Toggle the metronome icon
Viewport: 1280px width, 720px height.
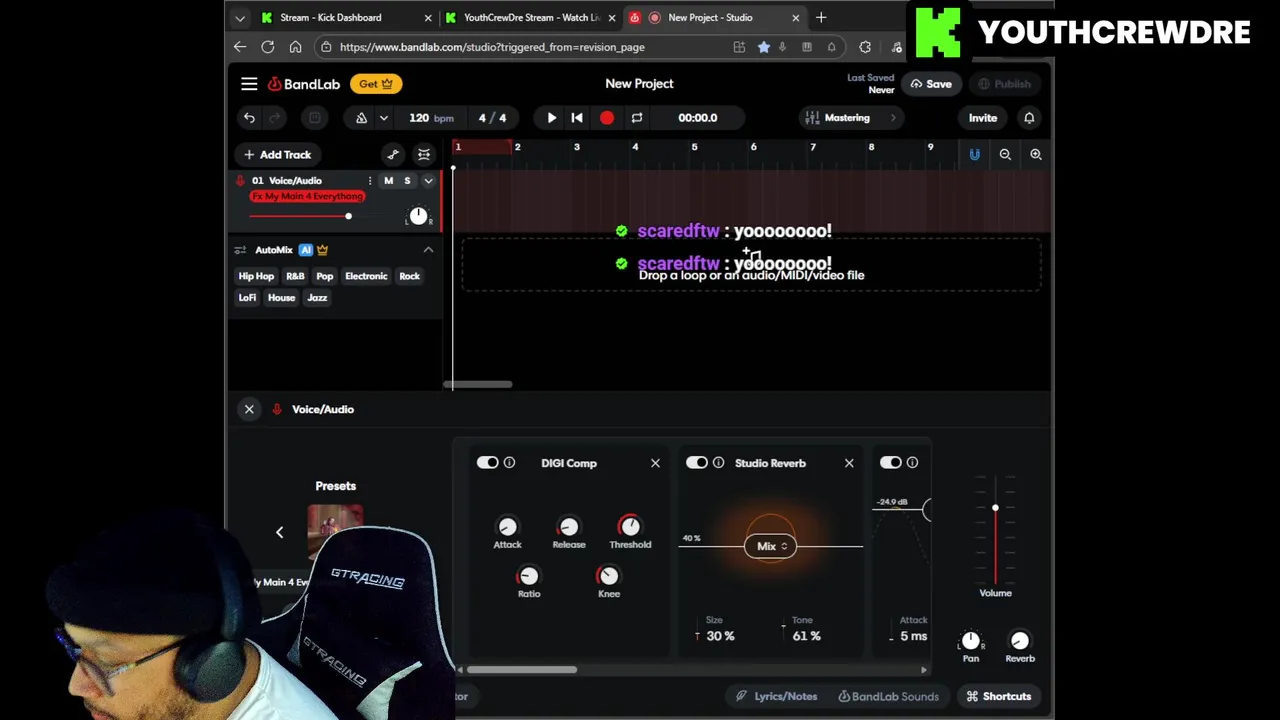click(x=361, y=118)
